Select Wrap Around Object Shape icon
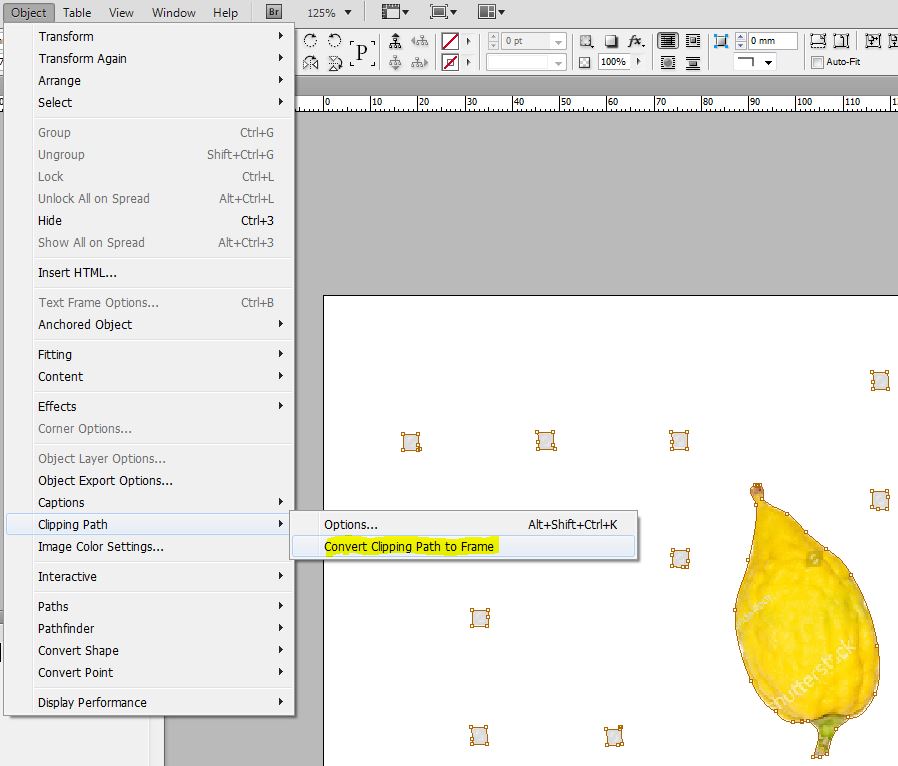898x766 pixels. (x=668, y=62)
